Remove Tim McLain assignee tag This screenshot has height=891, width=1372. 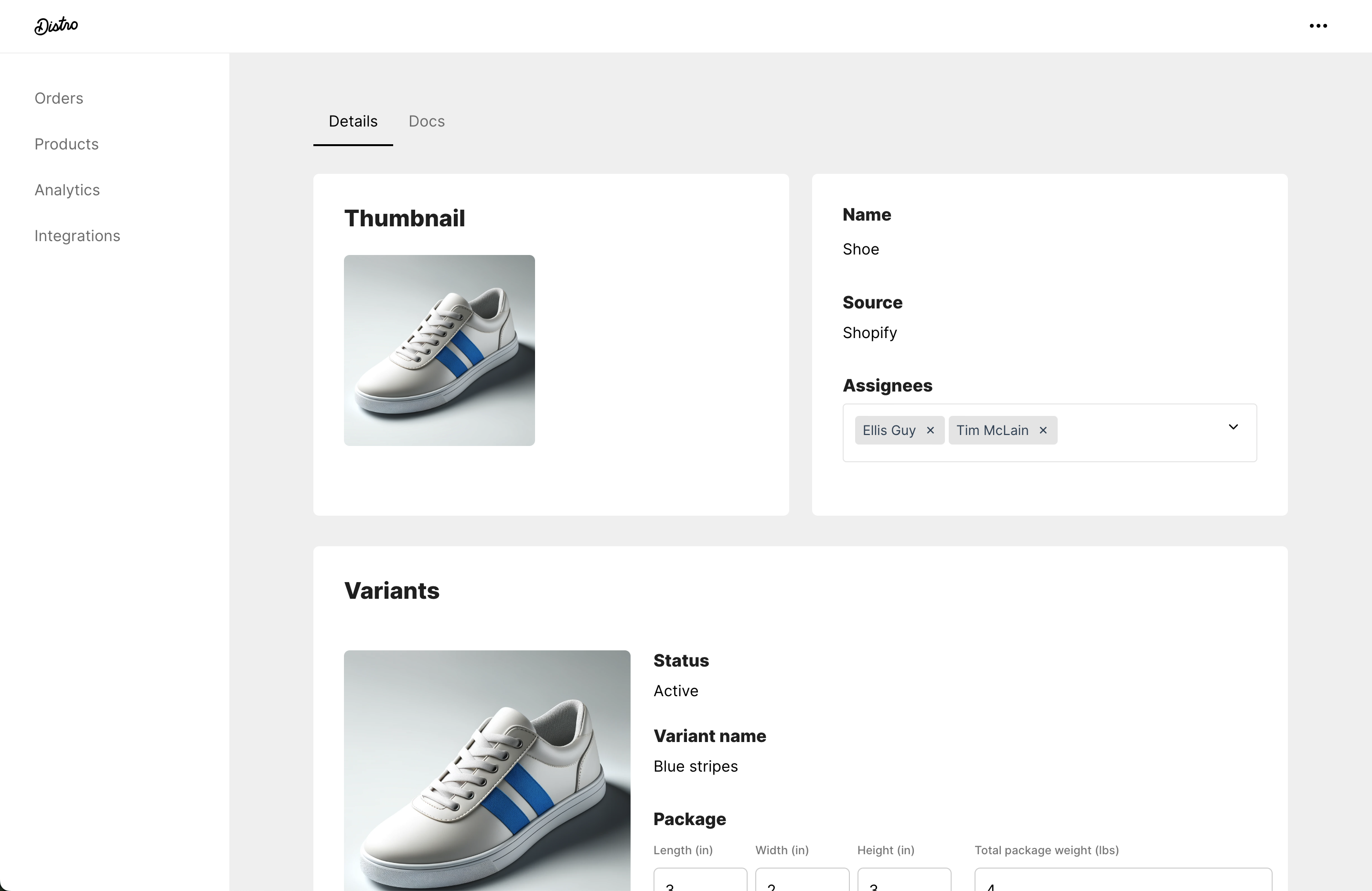pos(1043,431)
